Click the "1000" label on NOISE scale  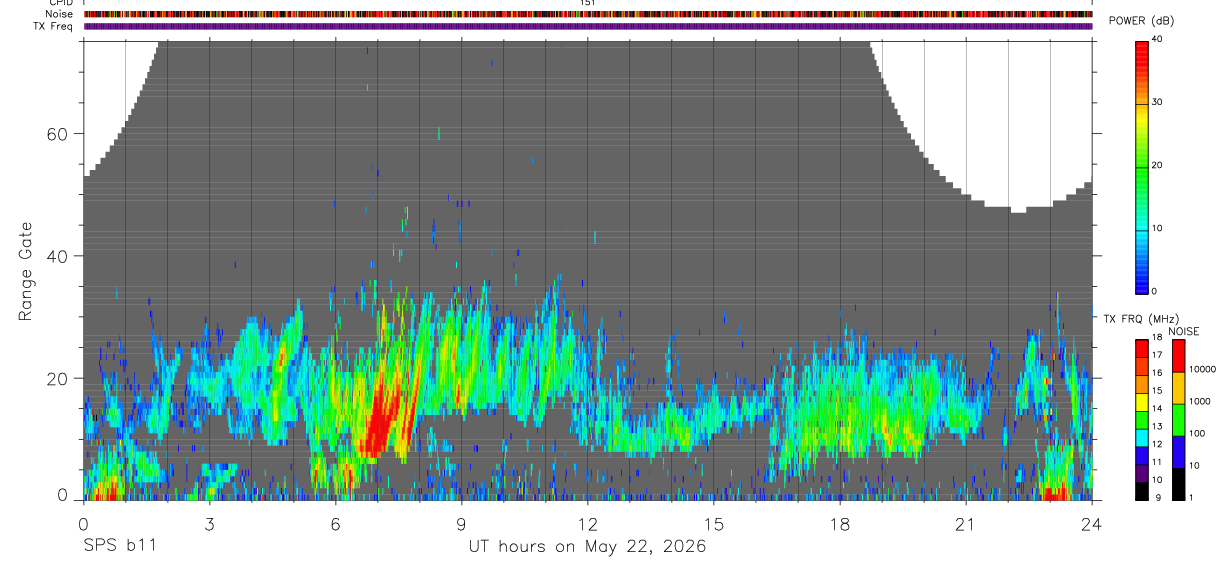point(1200,401)
